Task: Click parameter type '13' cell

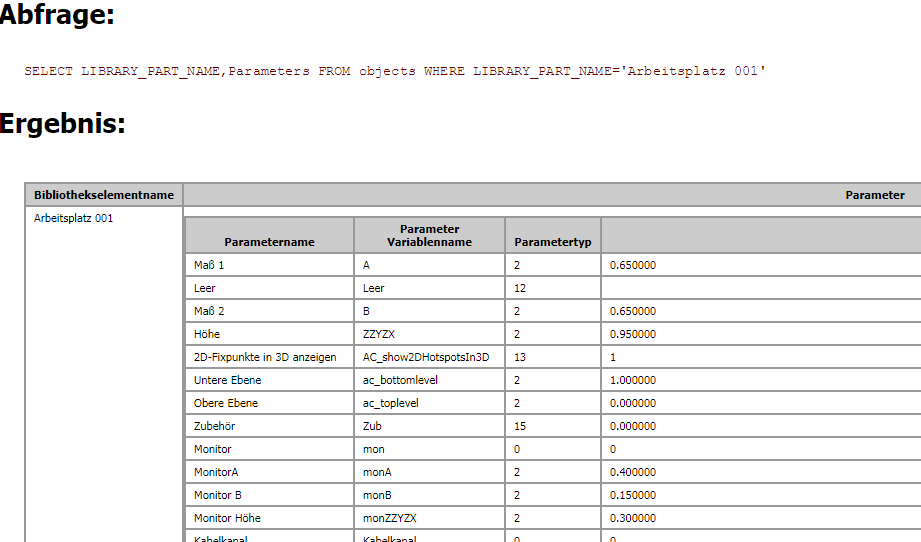Action: point(553,357)
